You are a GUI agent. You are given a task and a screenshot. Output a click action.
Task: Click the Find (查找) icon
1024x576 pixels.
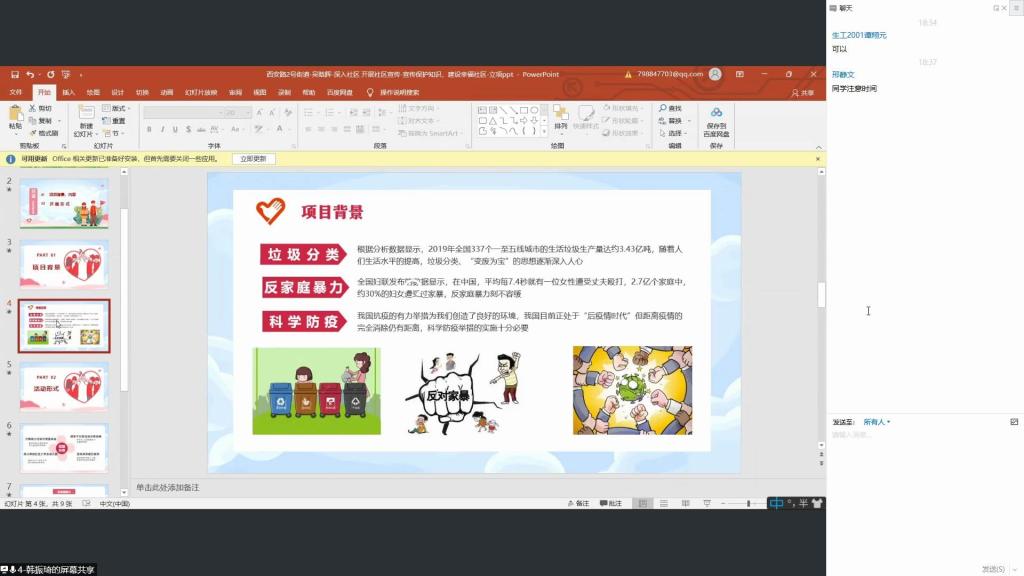670,108
